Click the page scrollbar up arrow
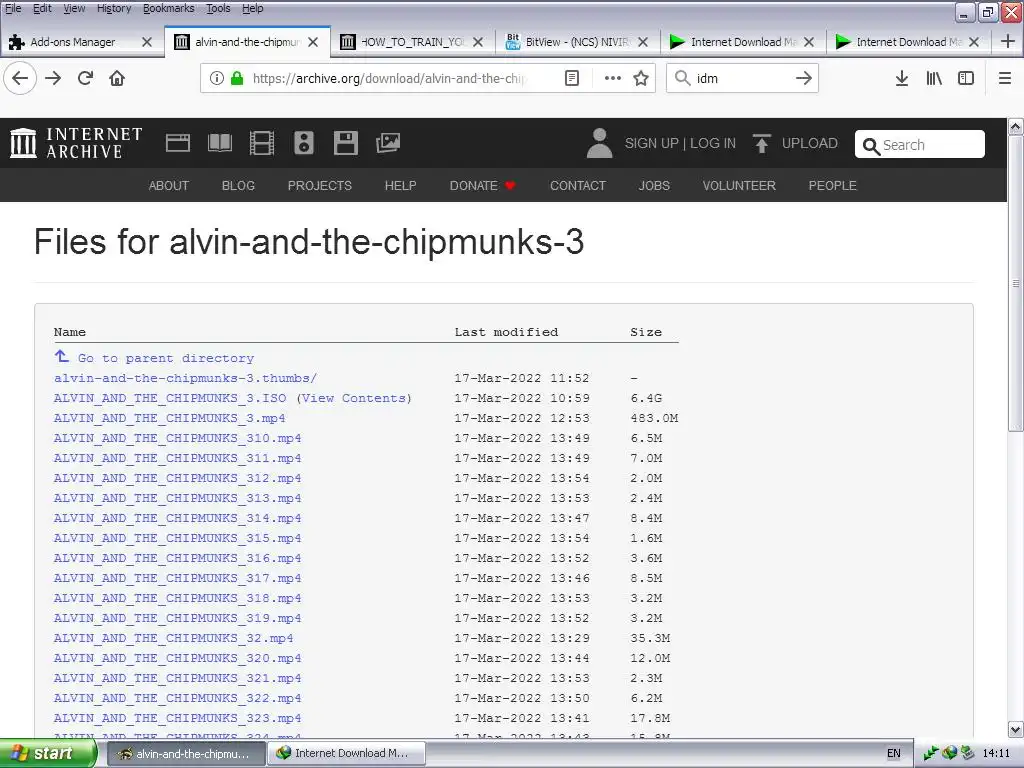The width and height of the screenshot is (1024, 768). [x=1016, y=127]
